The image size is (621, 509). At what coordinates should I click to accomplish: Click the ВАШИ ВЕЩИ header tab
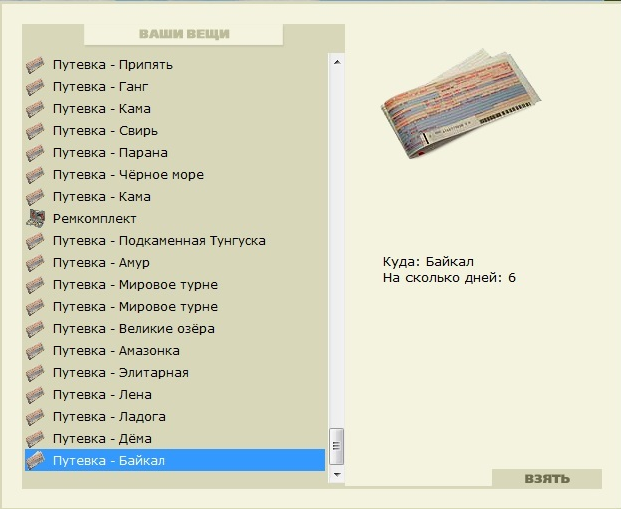click(184, 34)
